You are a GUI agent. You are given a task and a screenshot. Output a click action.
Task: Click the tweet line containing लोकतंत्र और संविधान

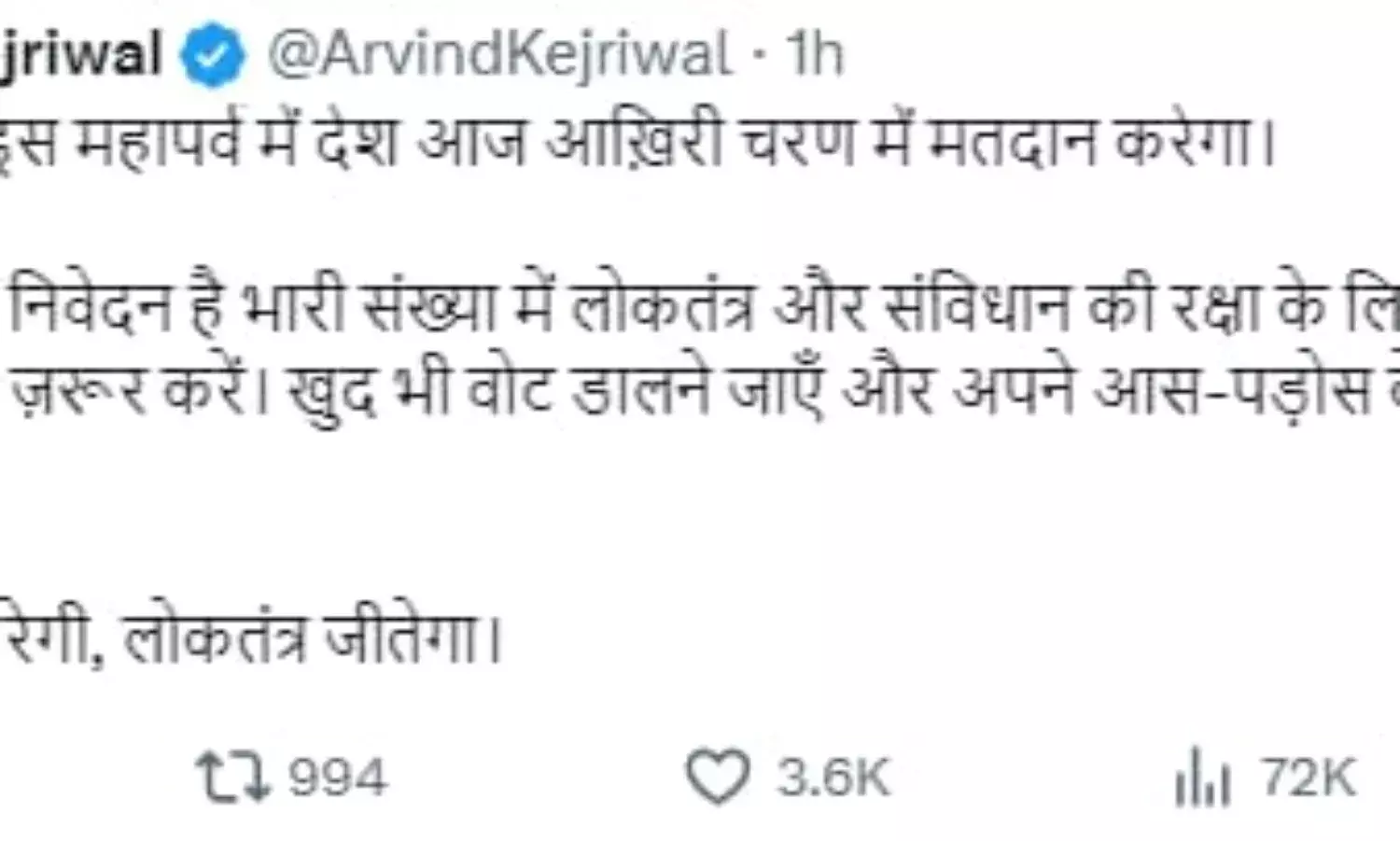pyautogui.click(x=702, y=308)
